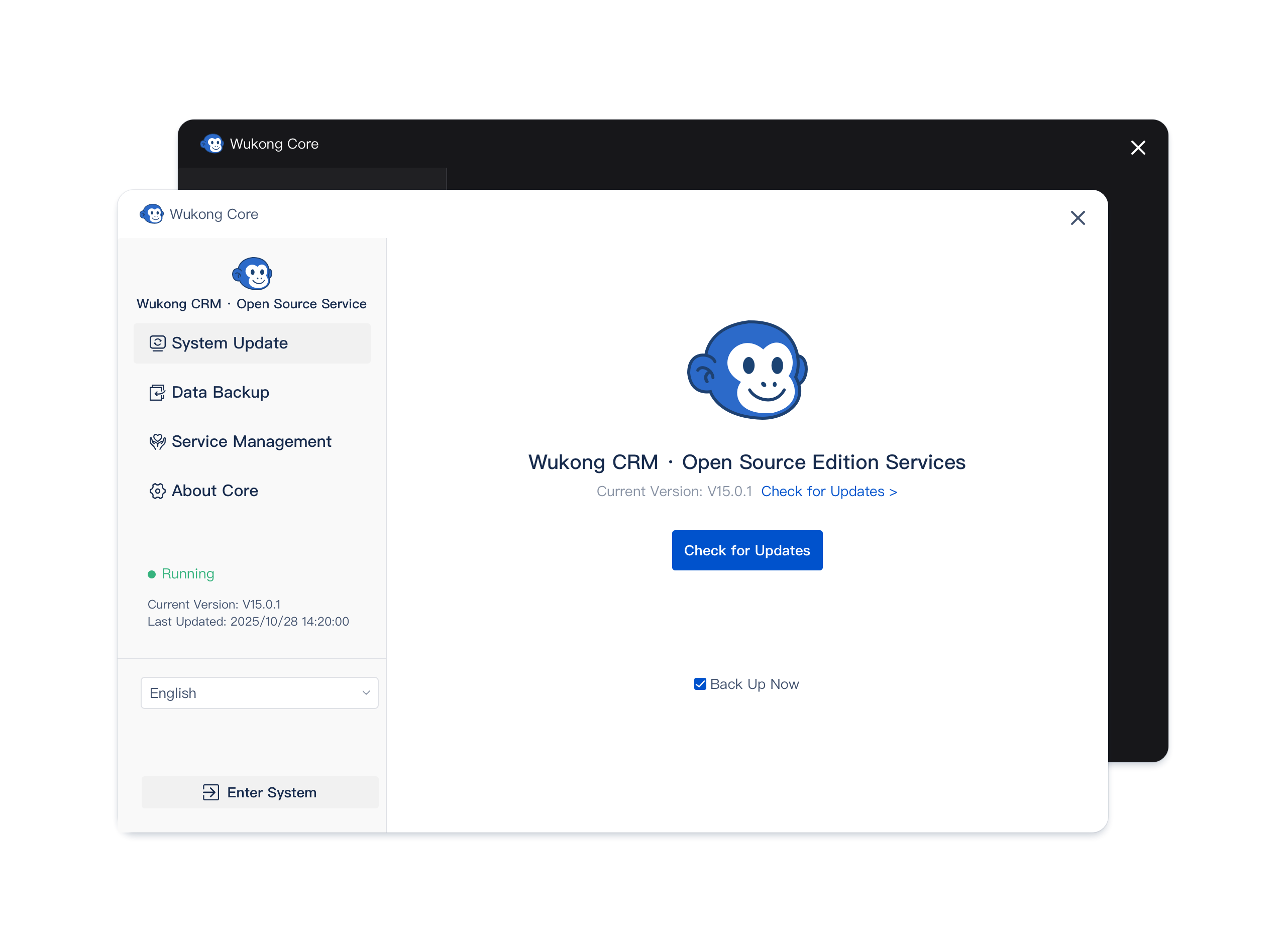Click the Data Backup icon in sidebar
Image resolution: width=1286 pixels, height=952 pixels.
(x=157, y=392)
